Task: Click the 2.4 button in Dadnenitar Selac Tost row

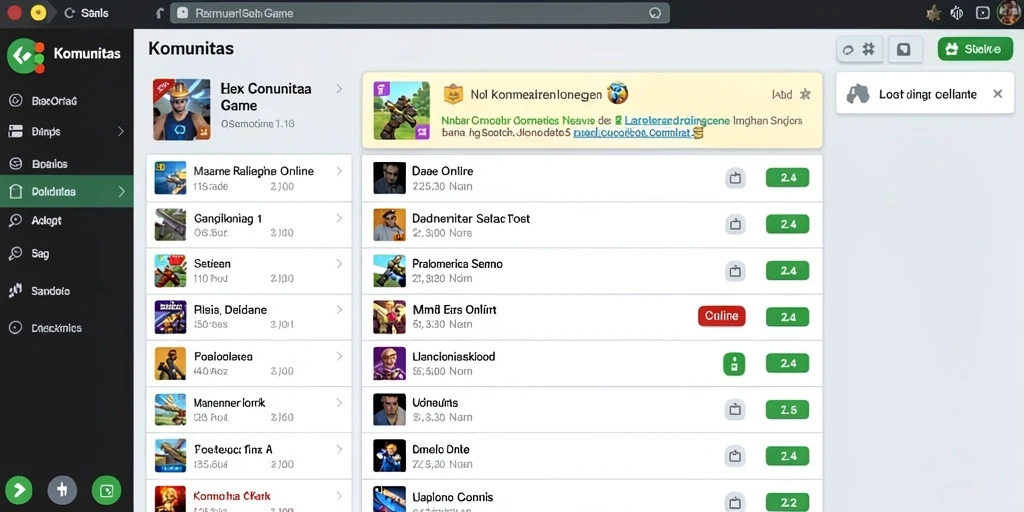Action: pos(787,224)
